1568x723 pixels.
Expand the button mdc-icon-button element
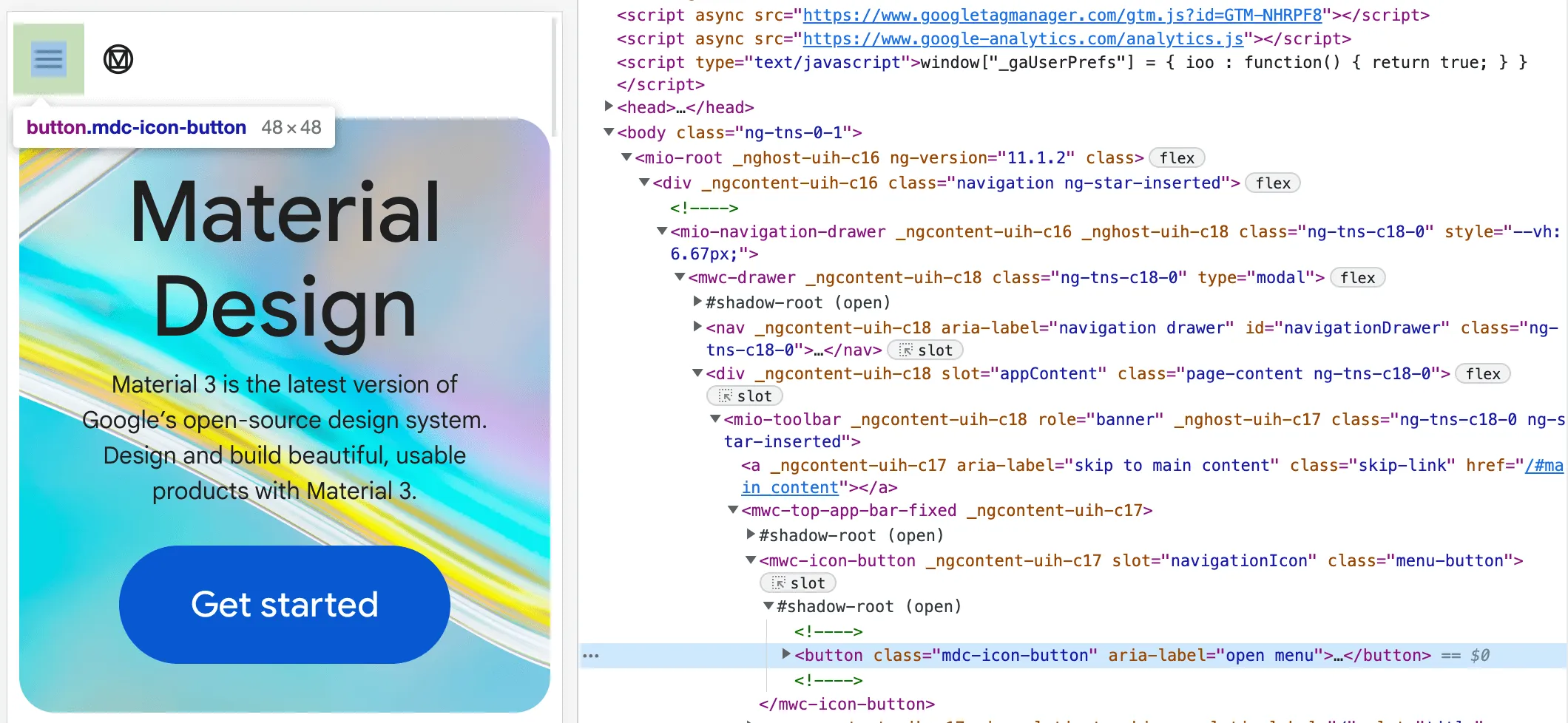786,654
